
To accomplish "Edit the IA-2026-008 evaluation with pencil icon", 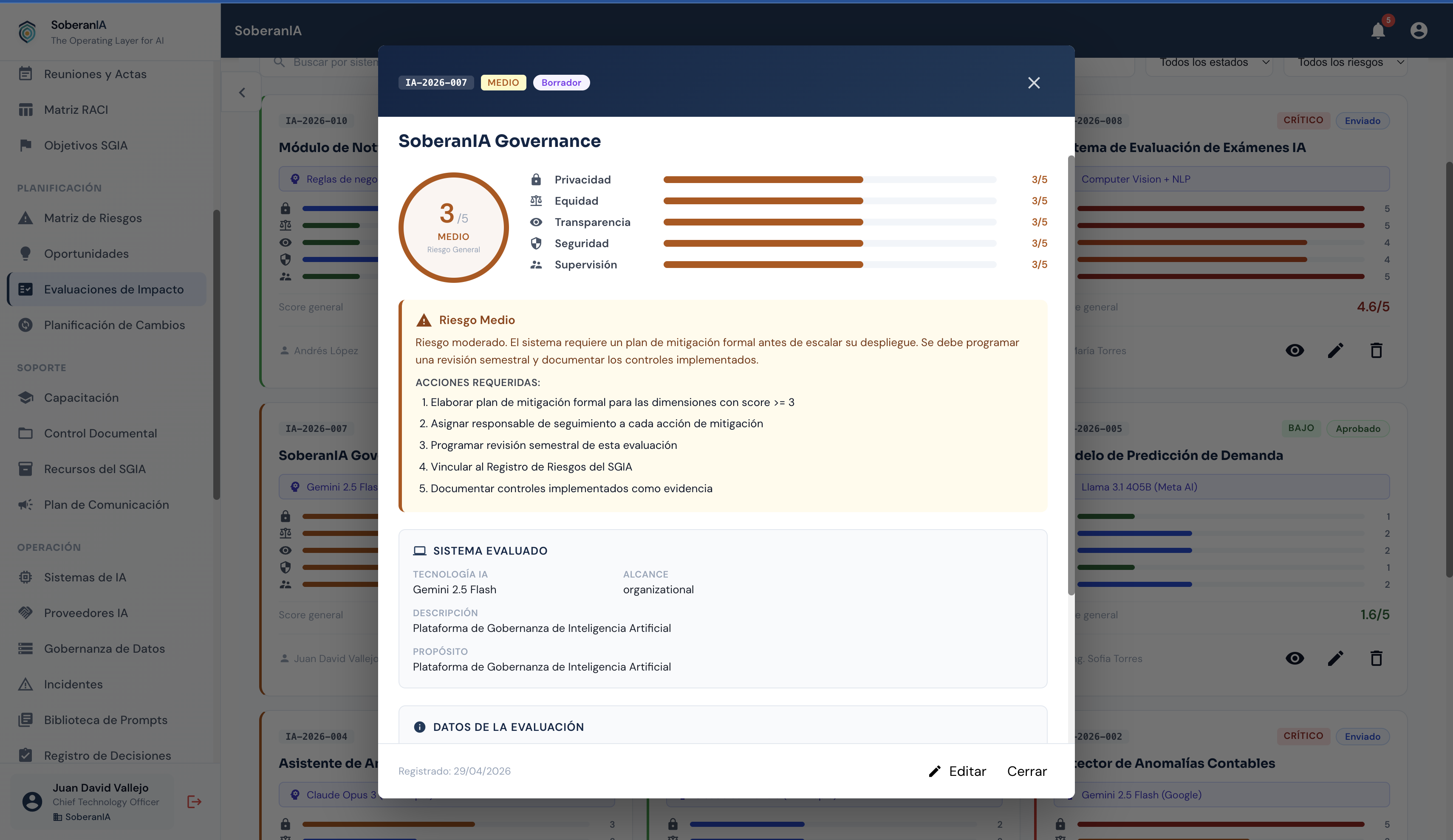I will pyautogui.click(x=1335, y=350).
